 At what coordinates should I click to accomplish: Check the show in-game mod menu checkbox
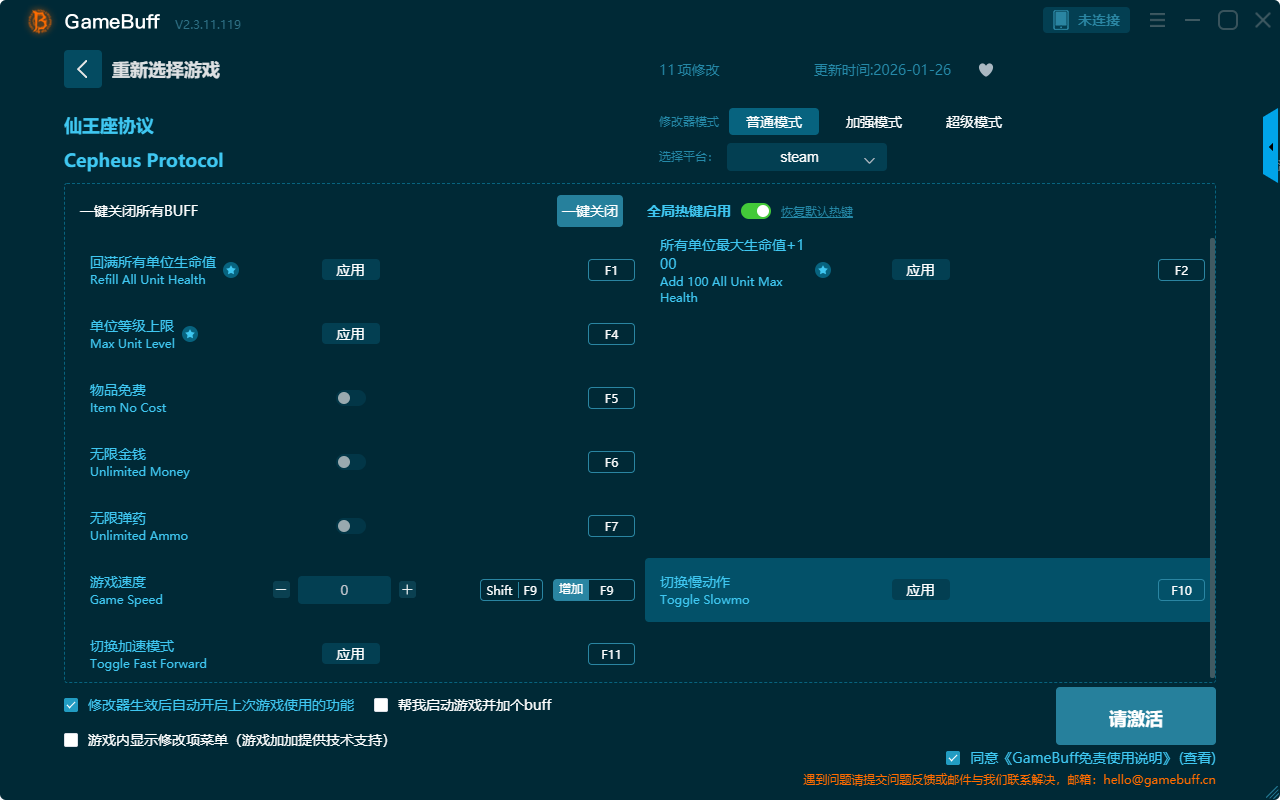pos(71,740)
